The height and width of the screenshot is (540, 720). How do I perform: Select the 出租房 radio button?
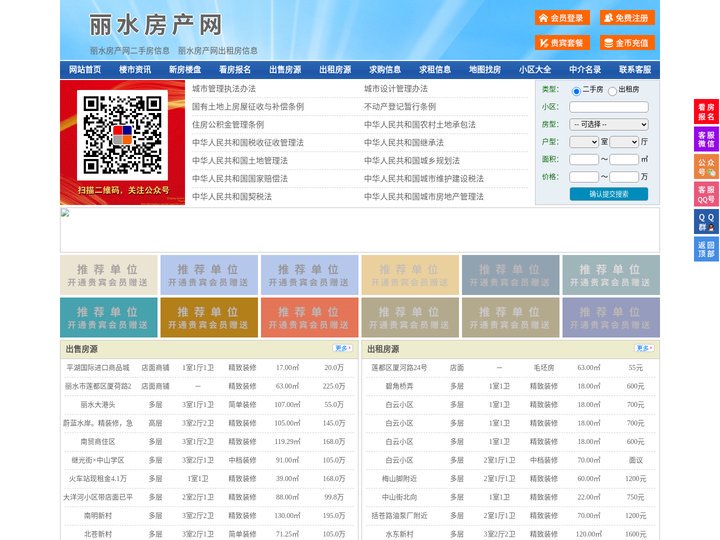612,91
